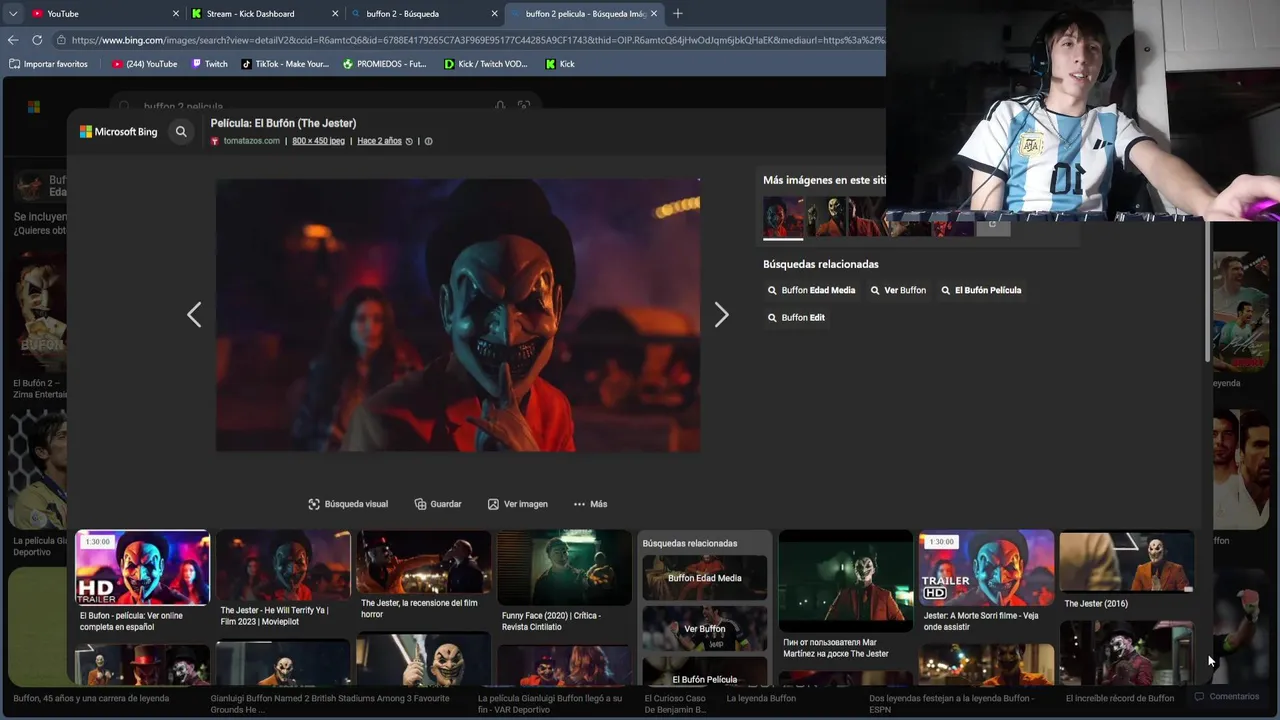The image size is (1280, 720).
Task: Click the browser back arrow
Action: pyautogui.click(x=13, y=40)
